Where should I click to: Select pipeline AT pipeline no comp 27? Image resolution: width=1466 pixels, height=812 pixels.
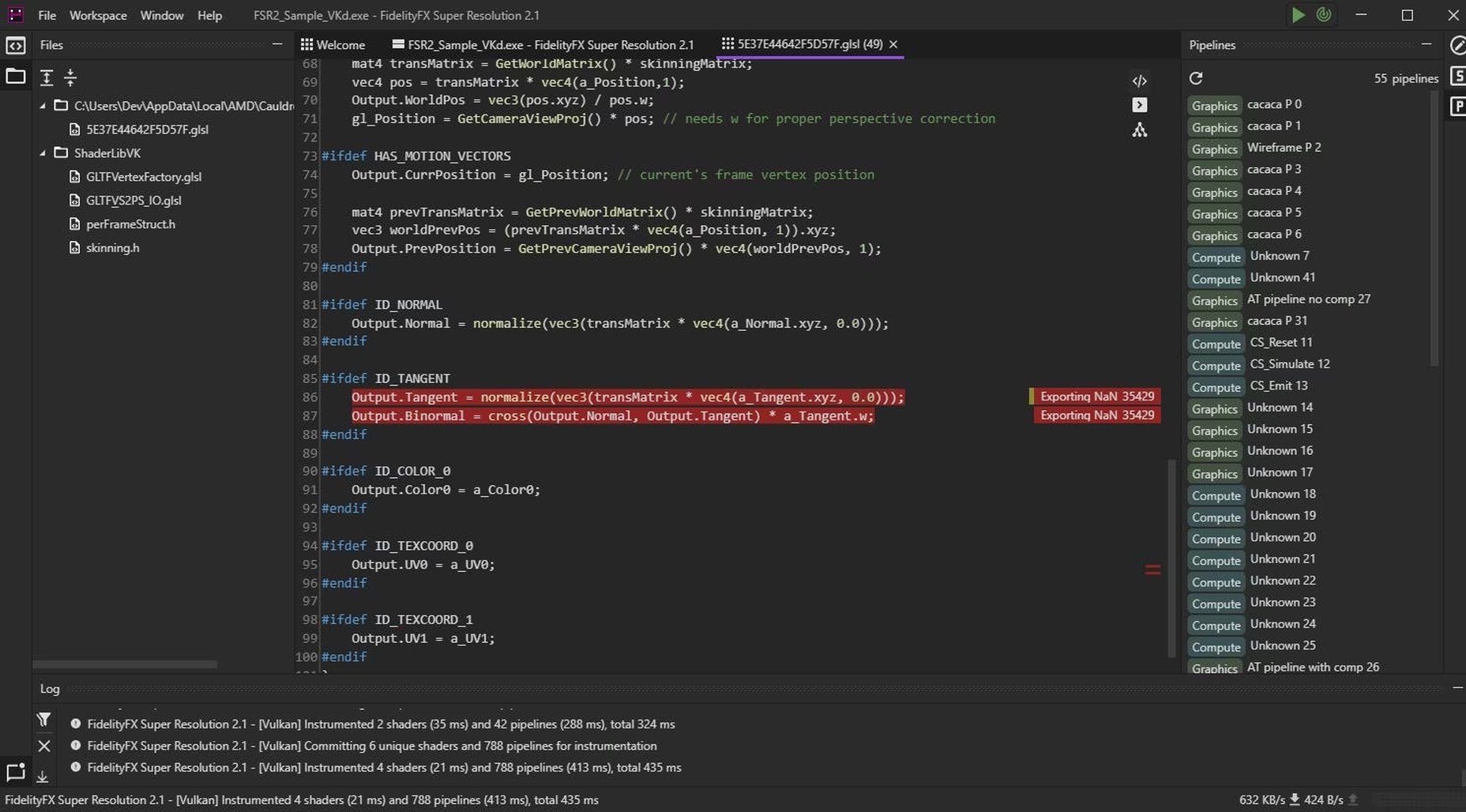[1308, 299]
